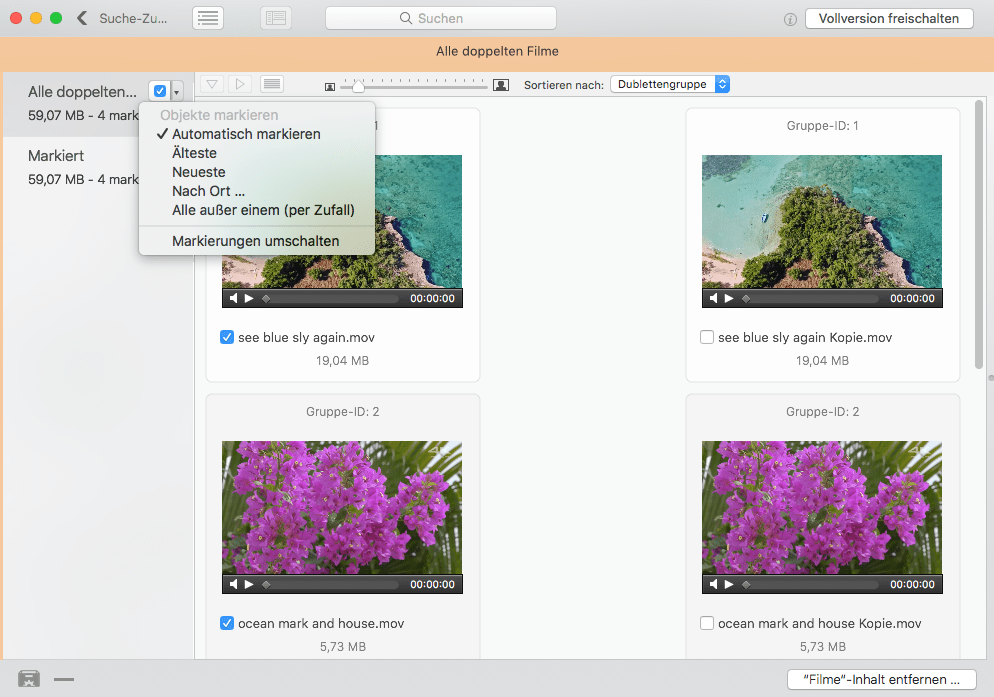Click the downward triangle filter dropdown
The height and width of the screenshot is (697, 994).
tap(211, 84)
